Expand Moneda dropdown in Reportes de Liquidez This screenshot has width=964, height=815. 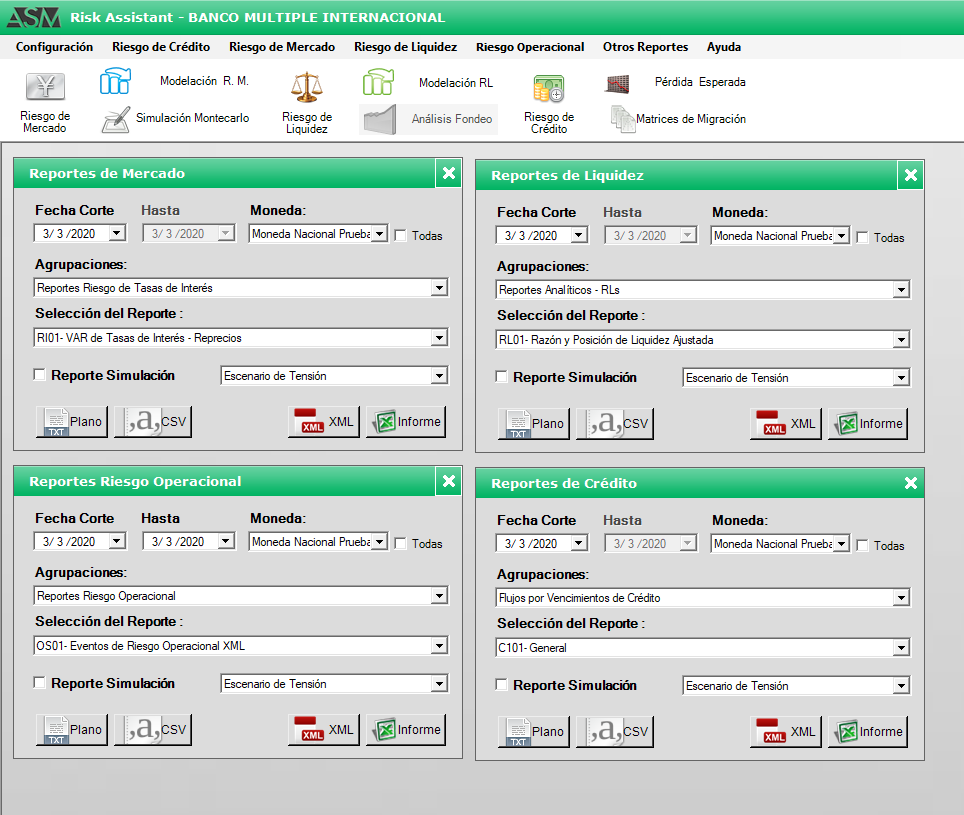pos(841,236)
